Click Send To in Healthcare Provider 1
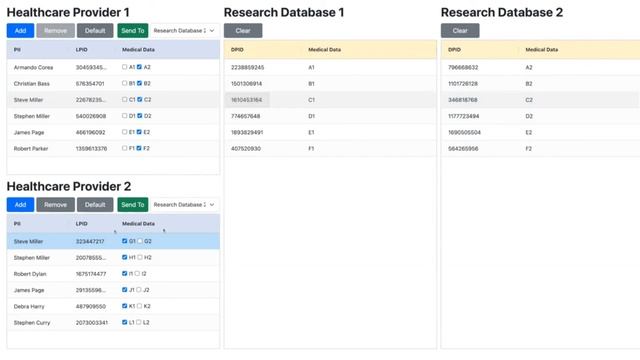This screenshot has width=640, height=360. tap(133, 31)
